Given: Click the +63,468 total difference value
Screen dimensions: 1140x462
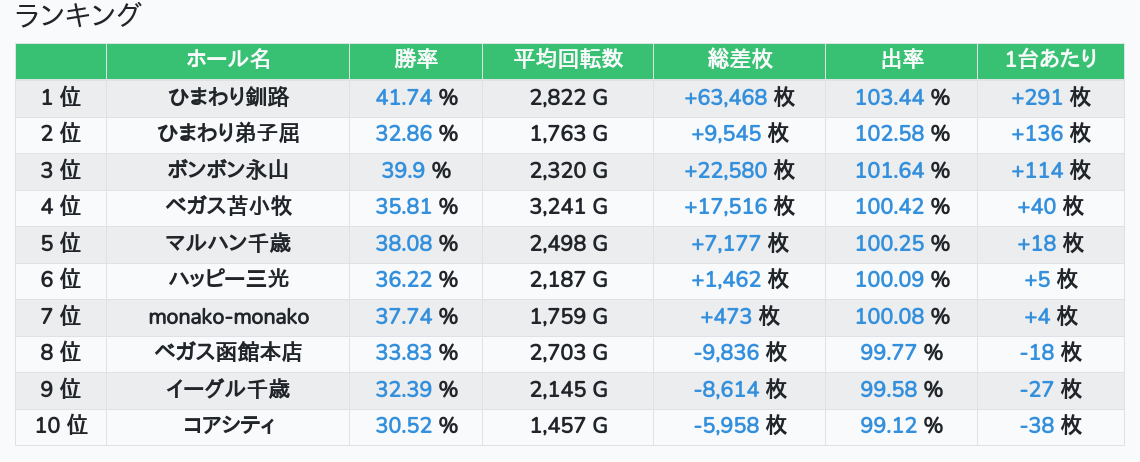Looking at the screenshot, I should click(726, 97).
